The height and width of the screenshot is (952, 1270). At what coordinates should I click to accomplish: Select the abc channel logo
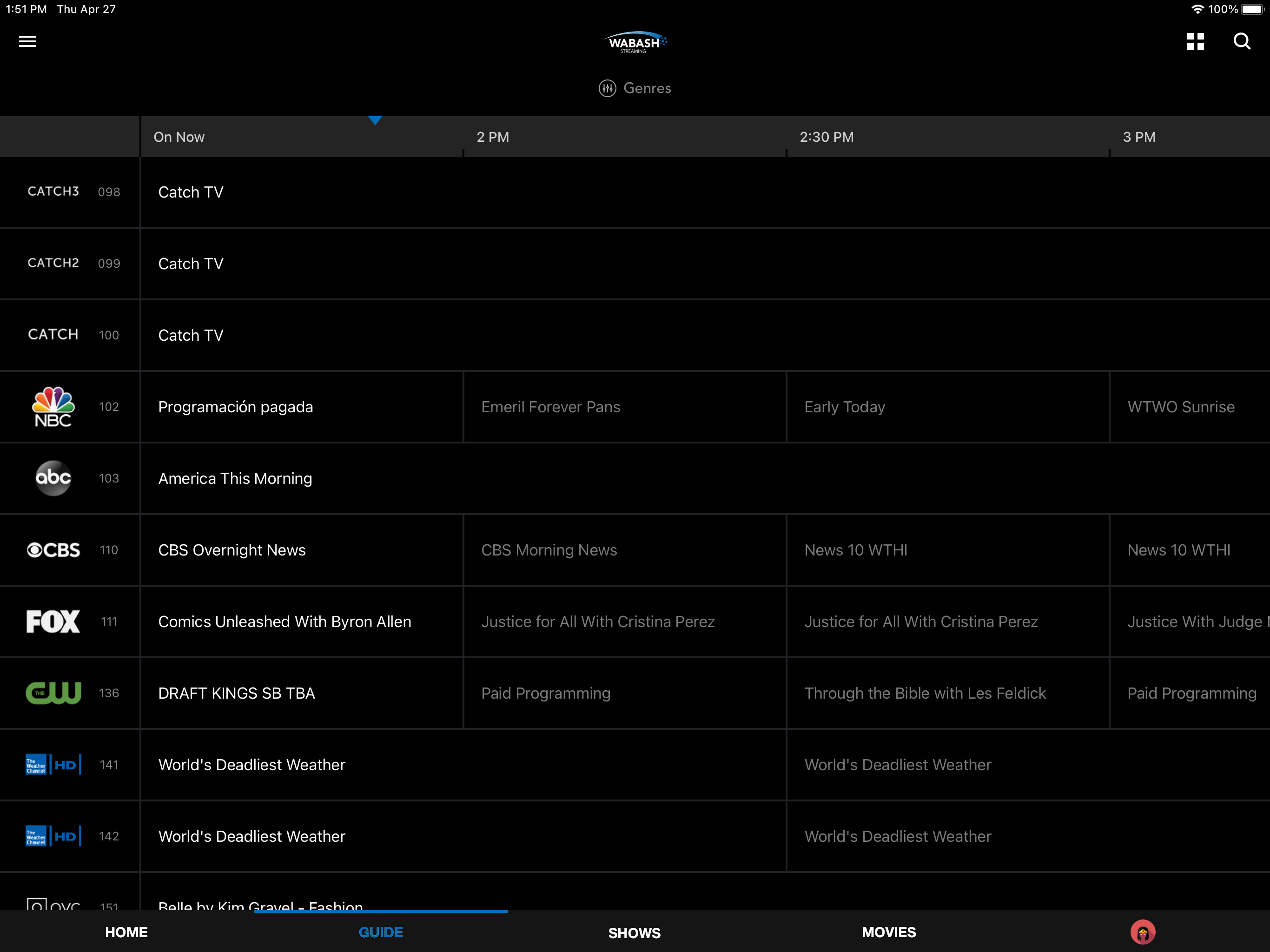click(53, 478)
